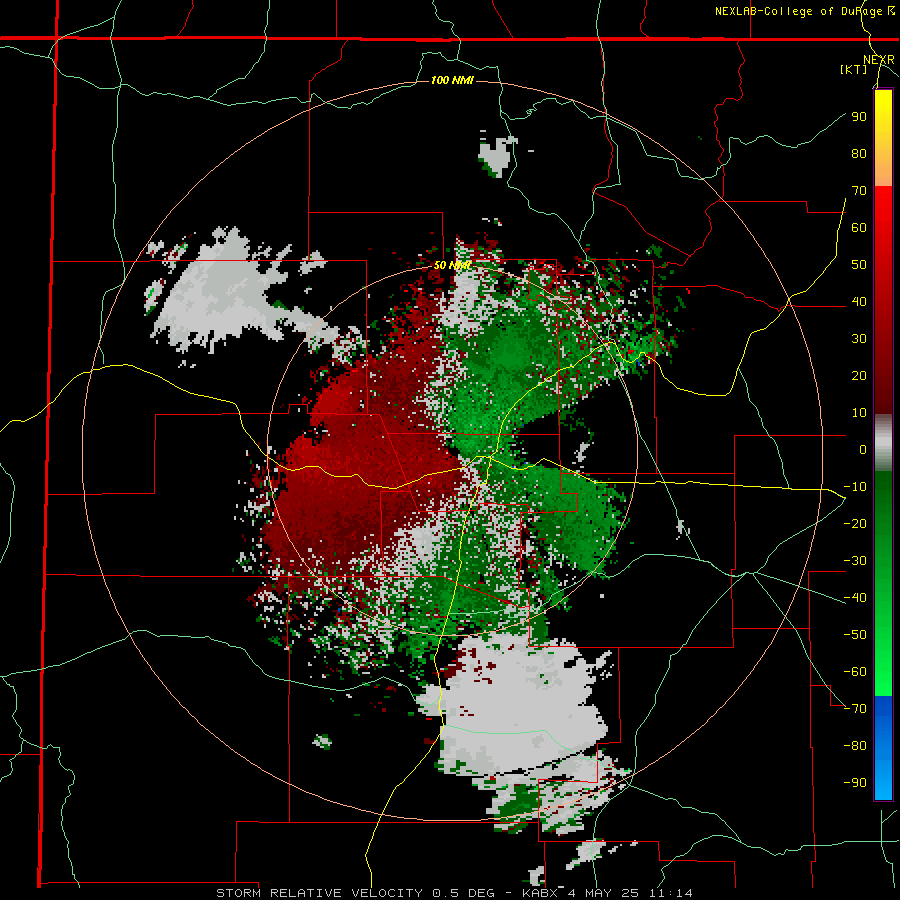This screenshot has height=900, width=900.
Task: Click the '-60' value on velocity scale
Action: pos(855,672)
